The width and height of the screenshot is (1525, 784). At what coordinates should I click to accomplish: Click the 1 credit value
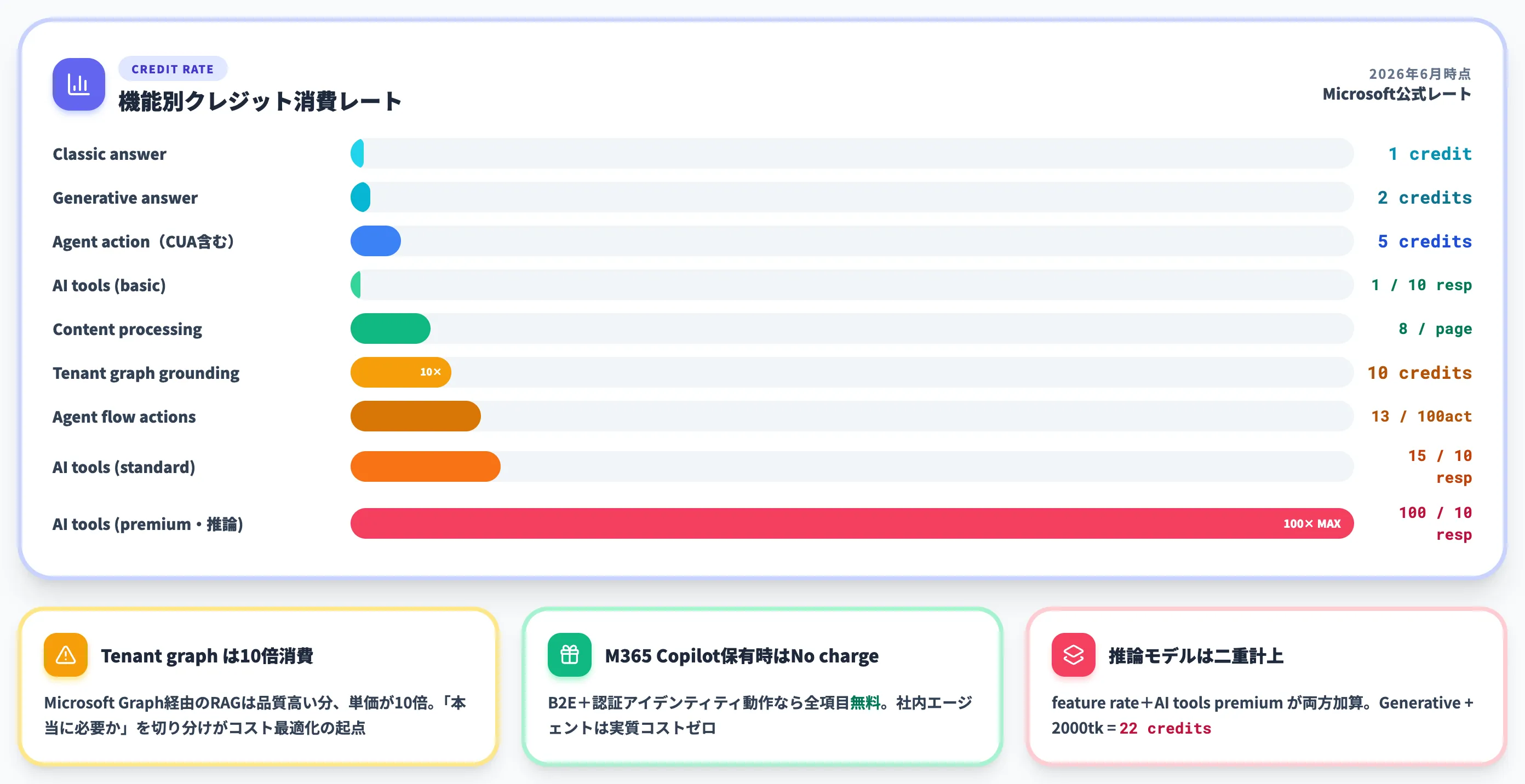click(x=1430, y=154)
